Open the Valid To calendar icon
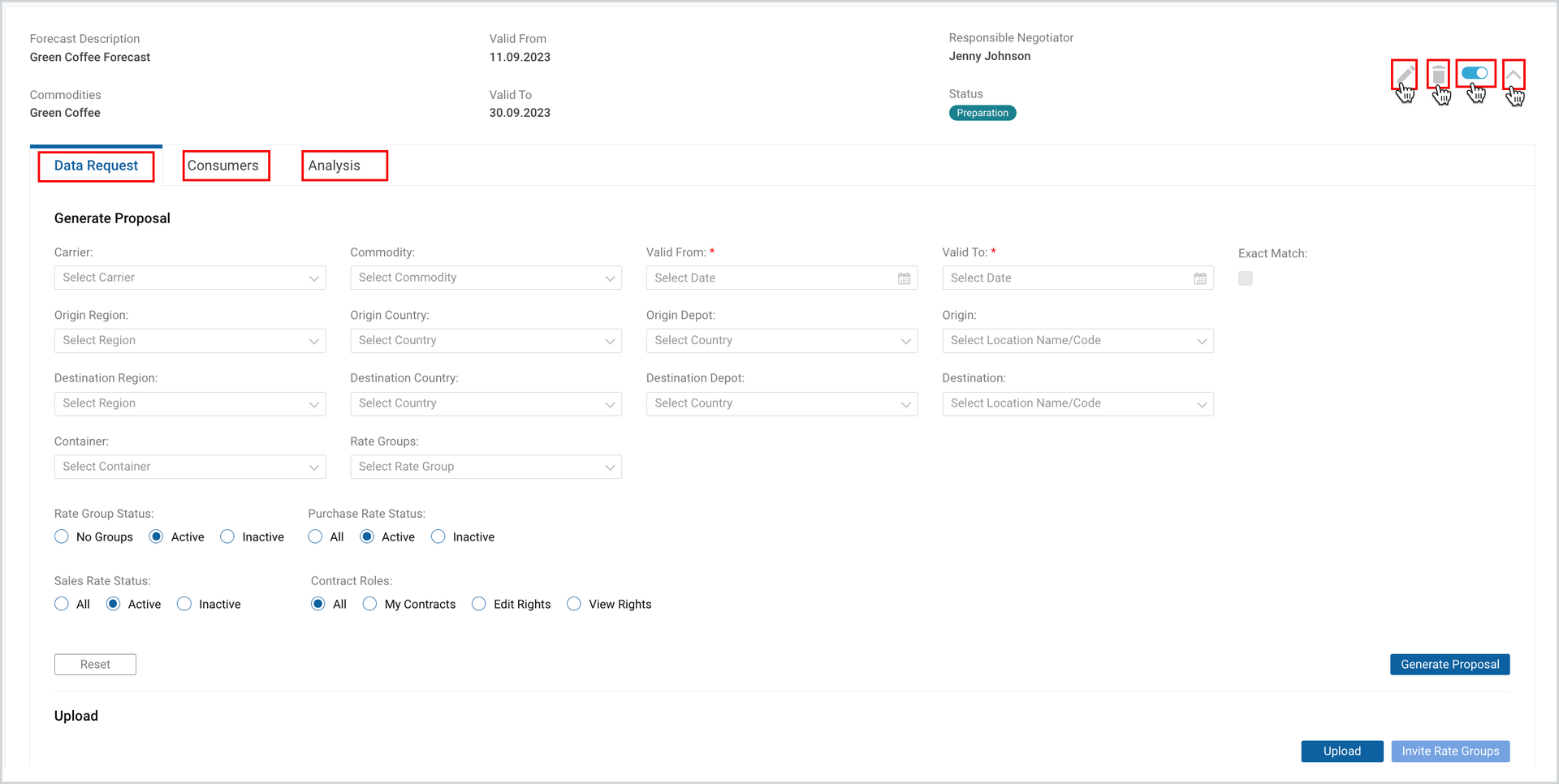The image size is (1559, 784). click(1200, 278)
